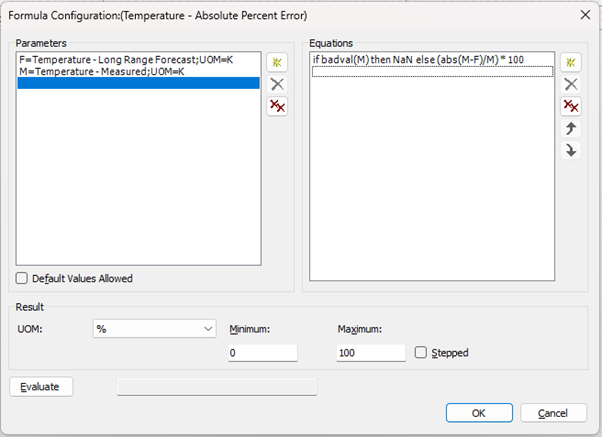
Task: Click the new parameter star icon
Action: pos(277,62)
